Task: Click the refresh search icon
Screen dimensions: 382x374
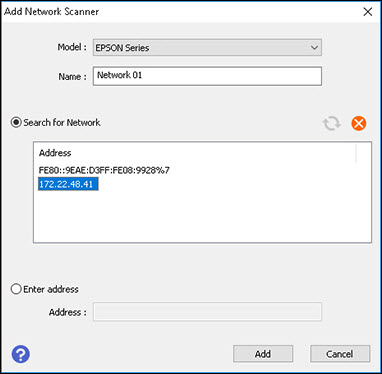Action: [x=331, y=123]
